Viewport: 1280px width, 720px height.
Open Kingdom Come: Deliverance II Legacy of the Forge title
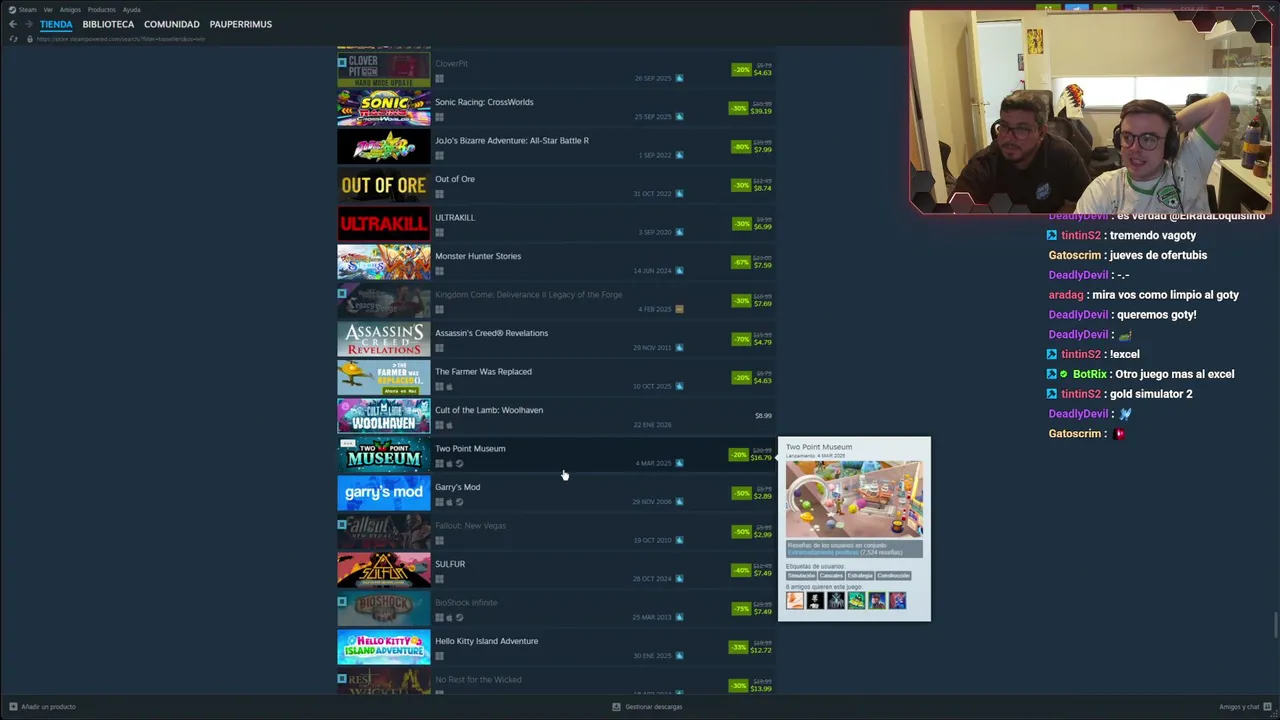pyautogui.click(x=528, y=294)
